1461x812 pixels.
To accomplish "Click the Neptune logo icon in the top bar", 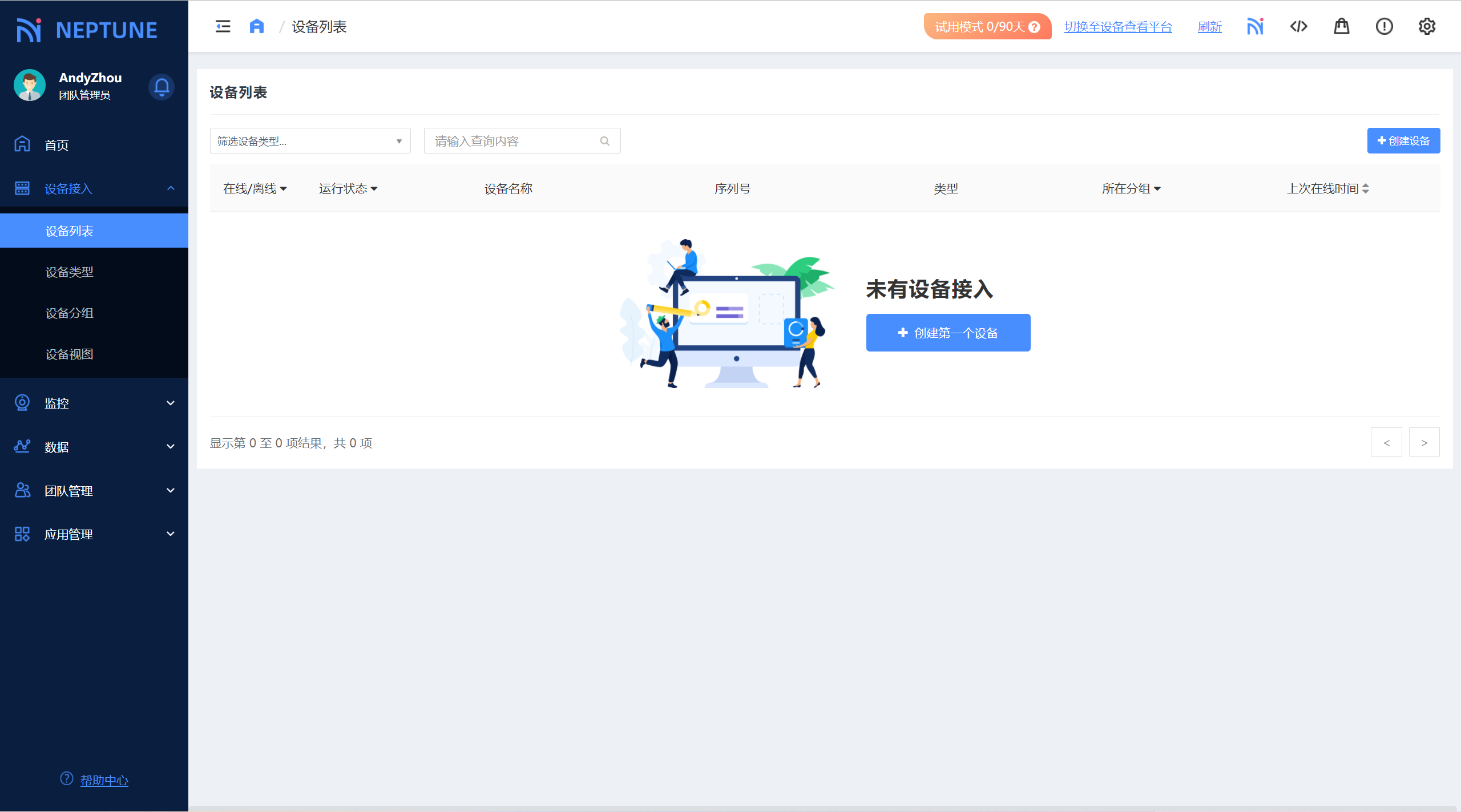I will 1255,26.
